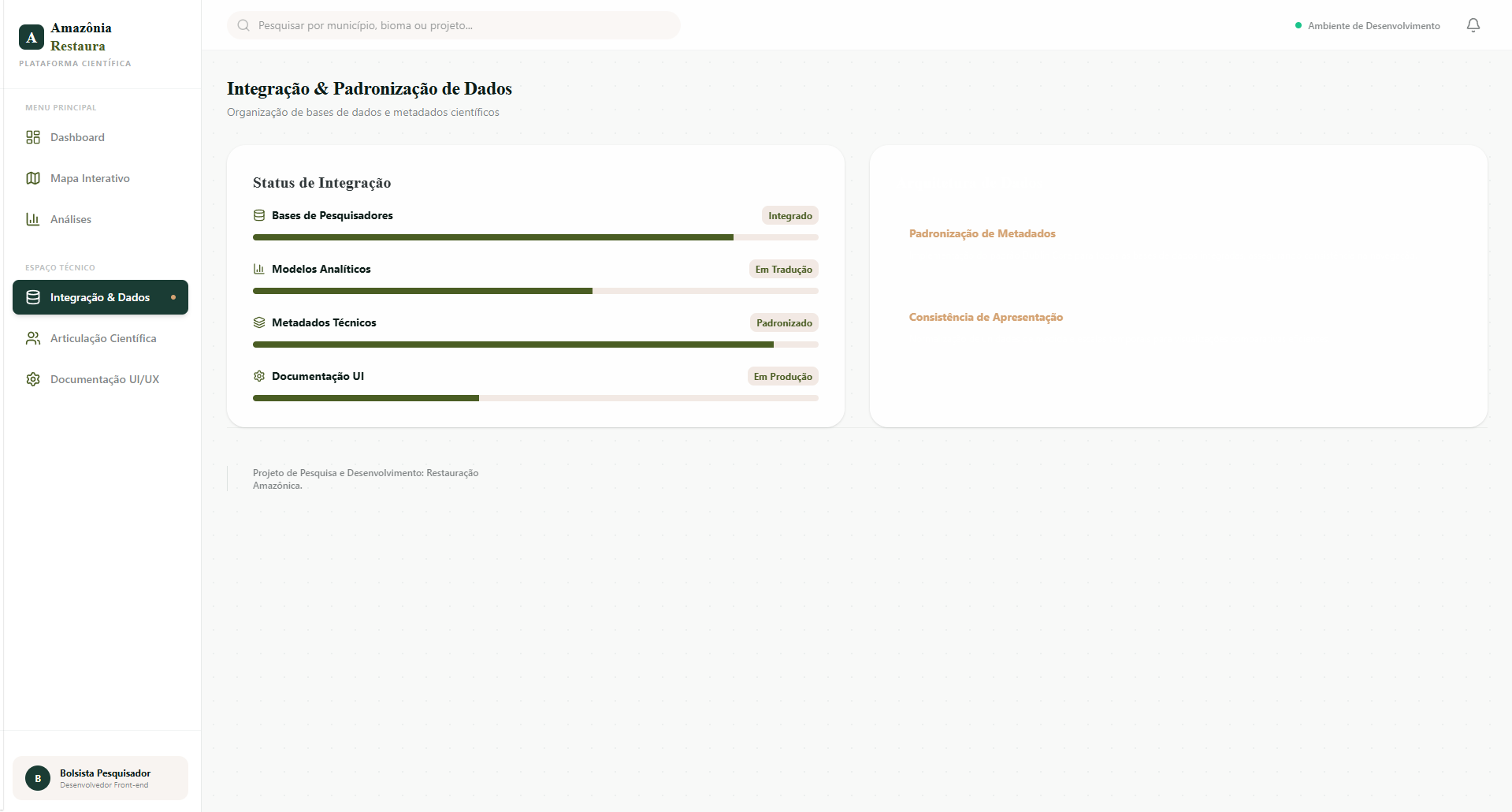Image resolution: width=1512 pixels, height=812 pixels.
Task: Click the Integrado status badge
Action: tap(789, 216)
